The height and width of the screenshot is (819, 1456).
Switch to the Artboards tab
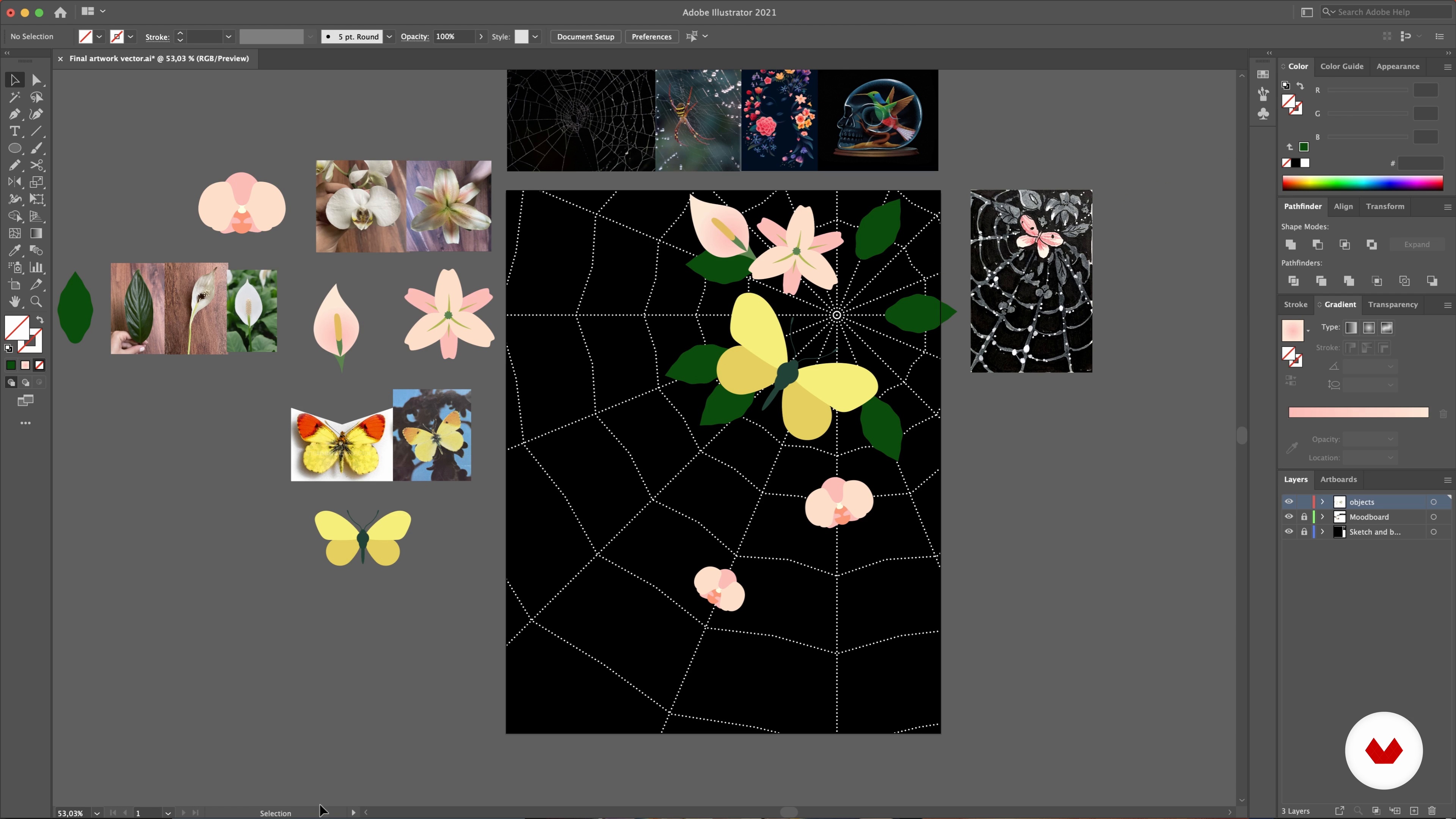pos(1338,479)
